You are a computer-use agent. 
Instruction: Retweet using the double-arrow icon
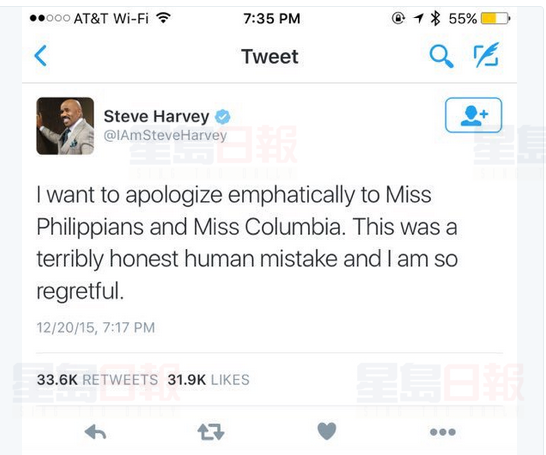[211, 432]
